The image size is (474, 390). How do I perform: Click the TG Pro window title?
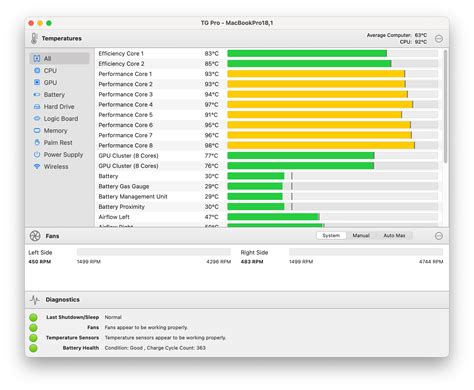click(x=237, y=23)
